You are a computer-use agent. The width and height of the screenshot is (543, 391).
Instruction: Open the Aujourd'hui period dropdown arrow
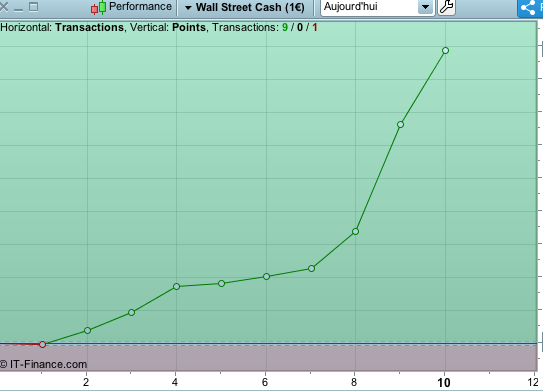(426, 7)
